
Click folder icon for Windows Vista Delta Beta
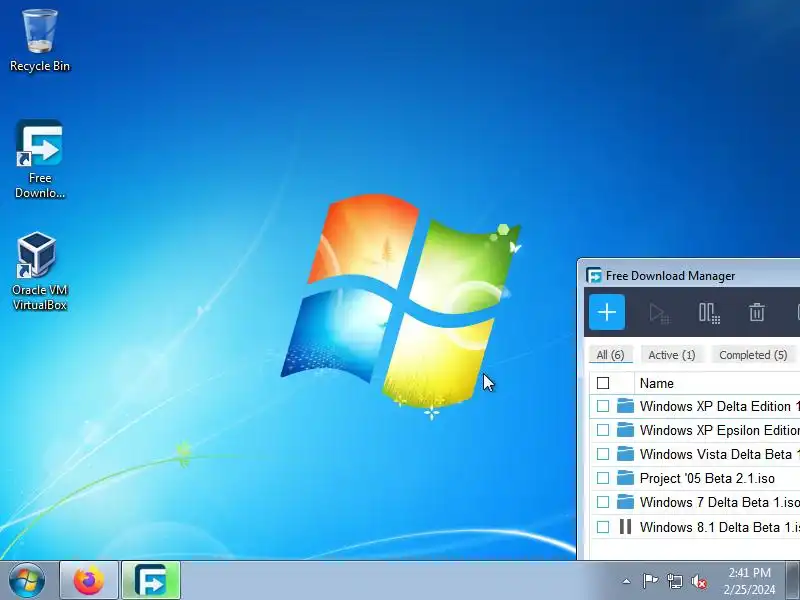(x=625, y=454)
